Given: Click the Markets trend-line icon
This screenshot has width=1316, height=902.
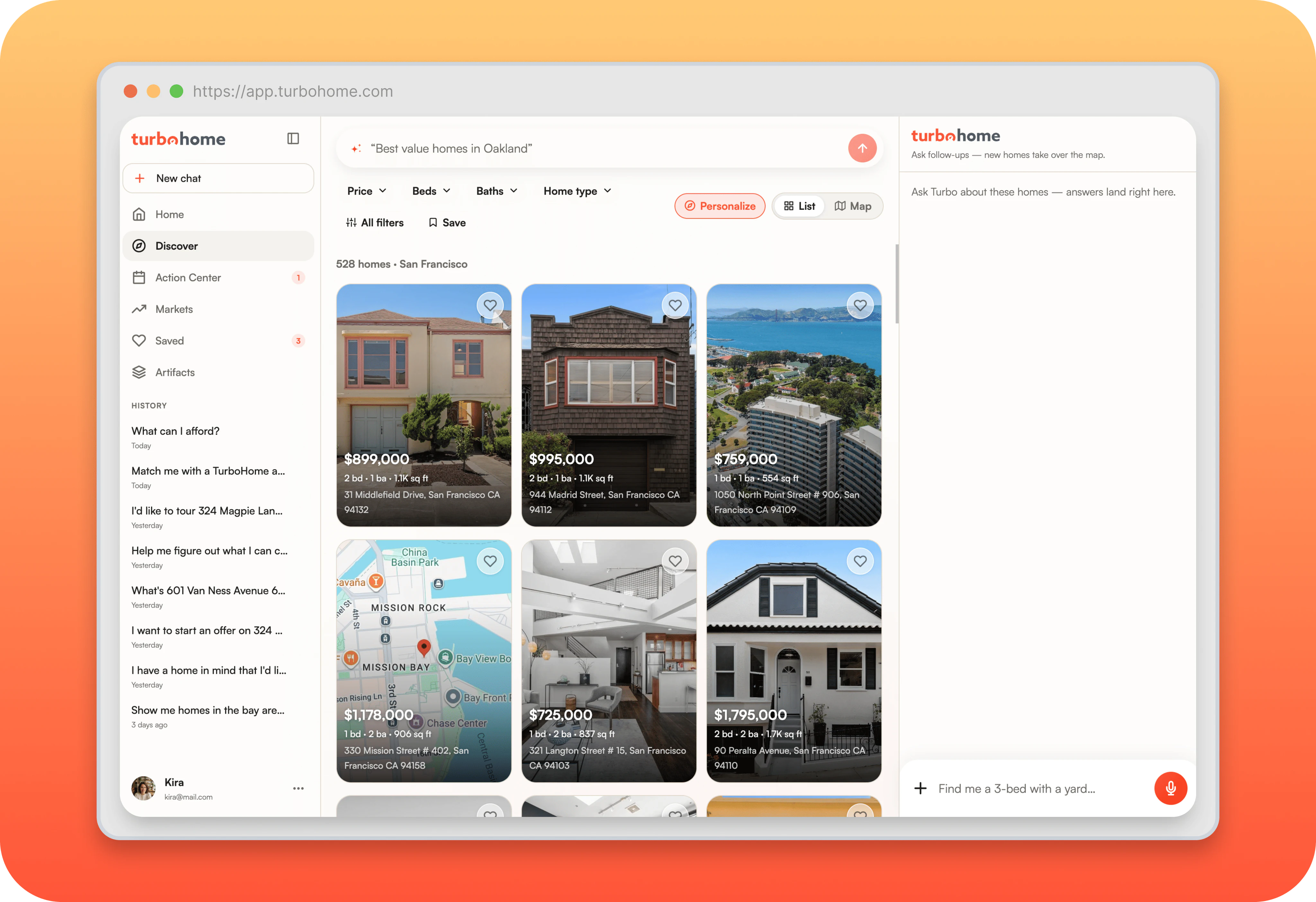Looking at the screenshot, I should [x=139, y=309].
